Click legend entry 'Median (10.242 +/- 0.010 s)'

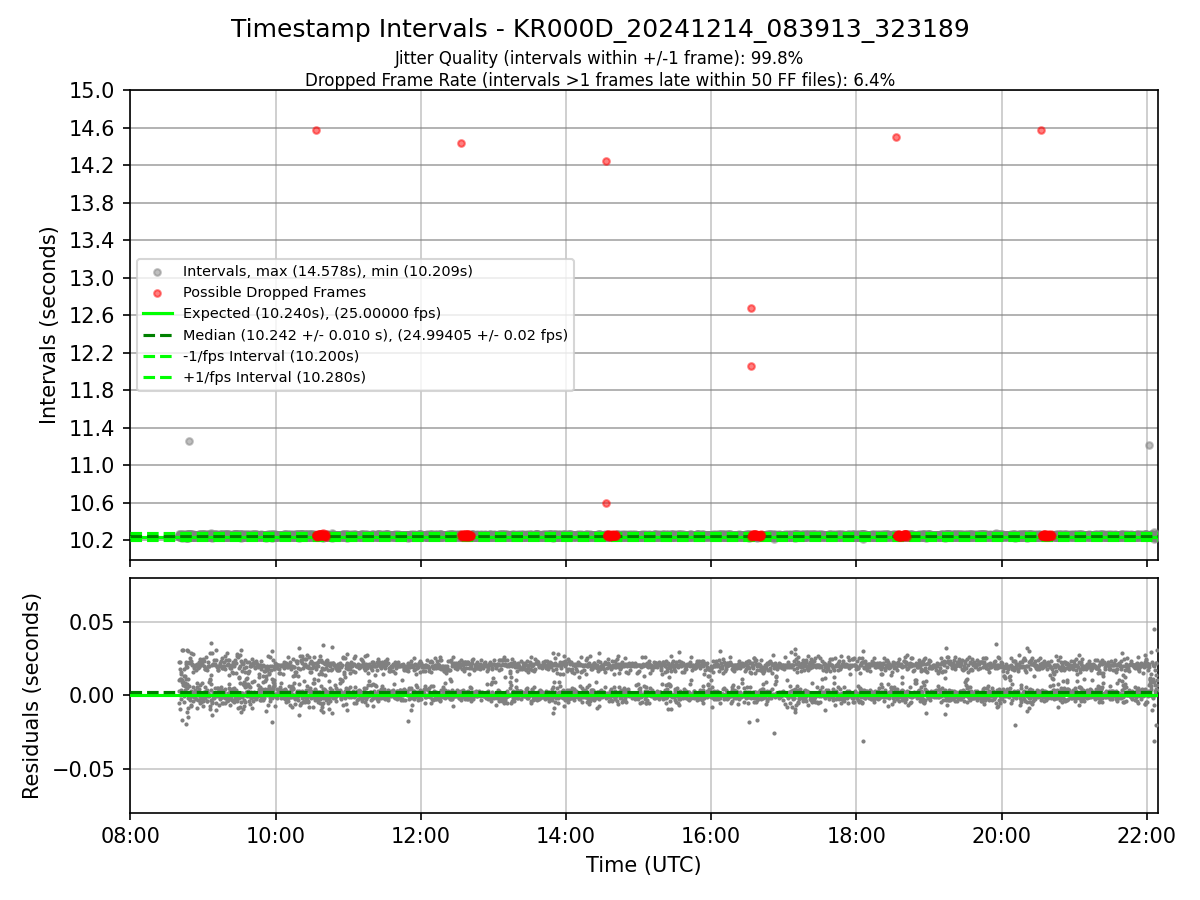(375, 335)
